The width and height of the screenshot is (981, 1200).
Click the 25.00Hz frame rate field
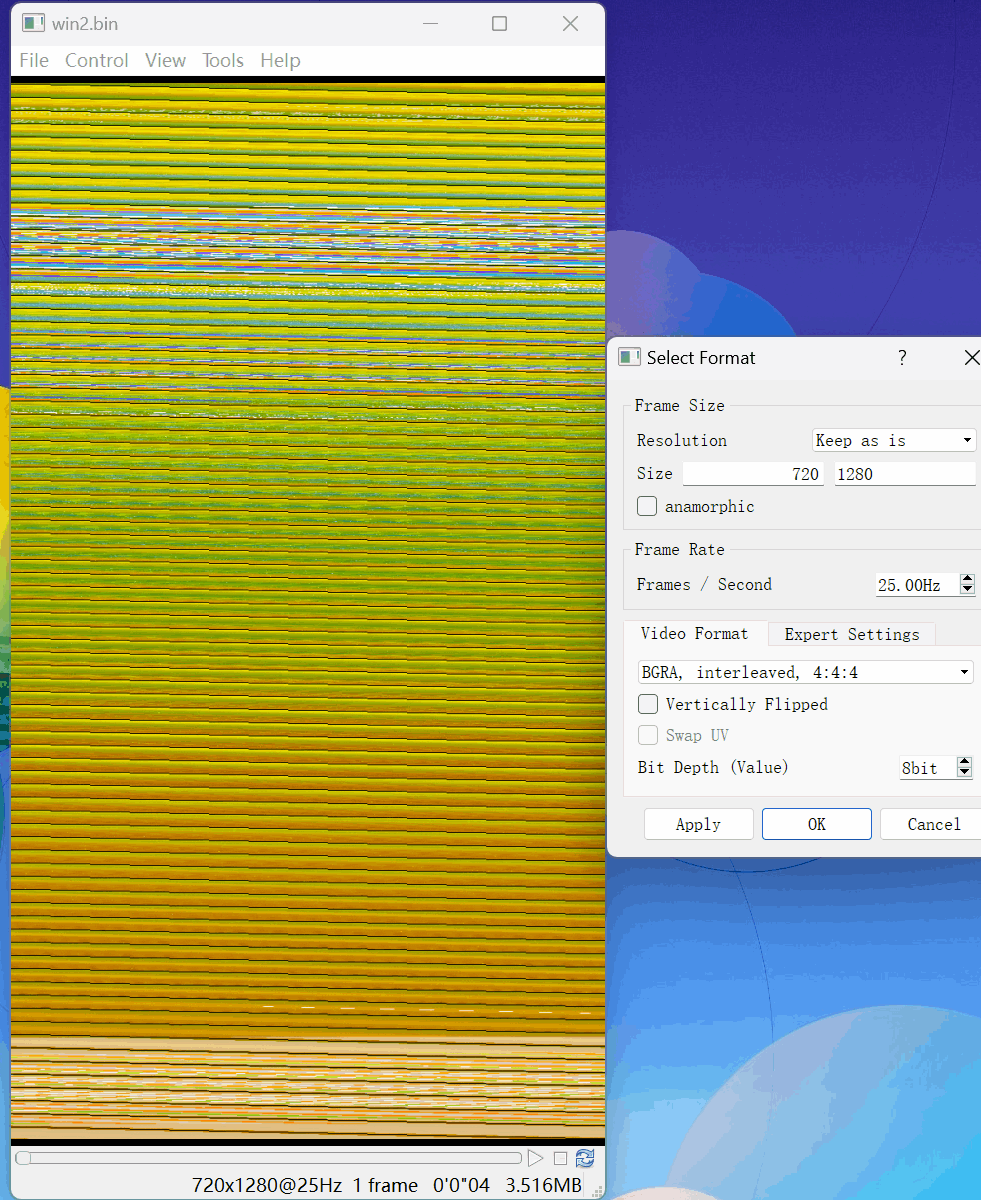[x=917, y=585]
